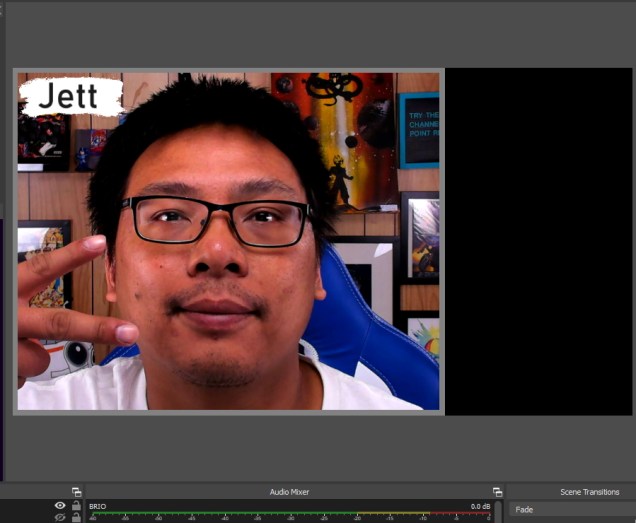Open the Fade transition dropdown
This screenshot has height=523, width=636.
pos(570,510)
